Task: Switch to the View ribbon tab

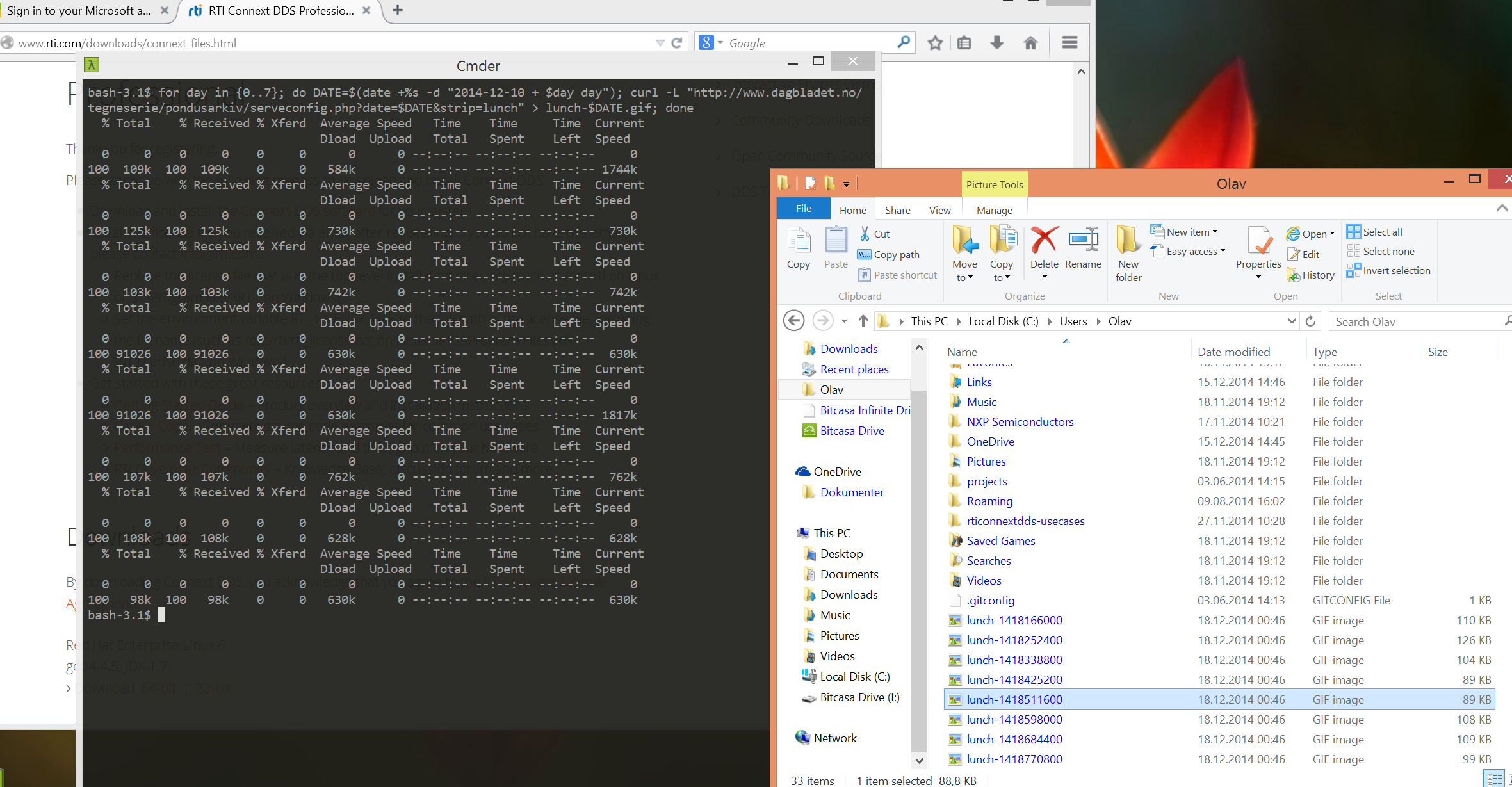Action: coord(939,210)
